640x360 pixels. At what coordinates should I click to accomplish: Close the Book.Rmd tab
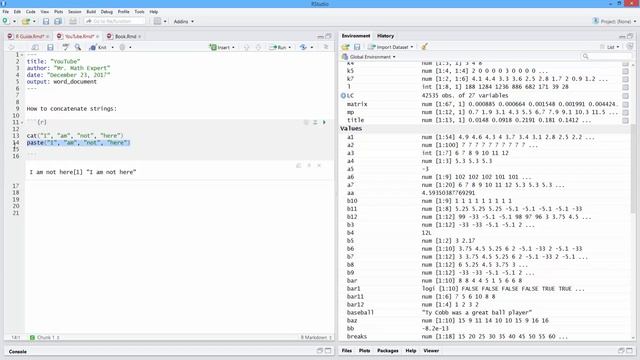click(139, 37)
